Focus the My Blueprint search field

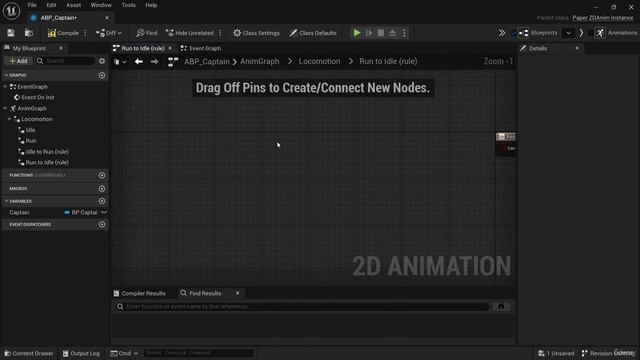(65, 61)
